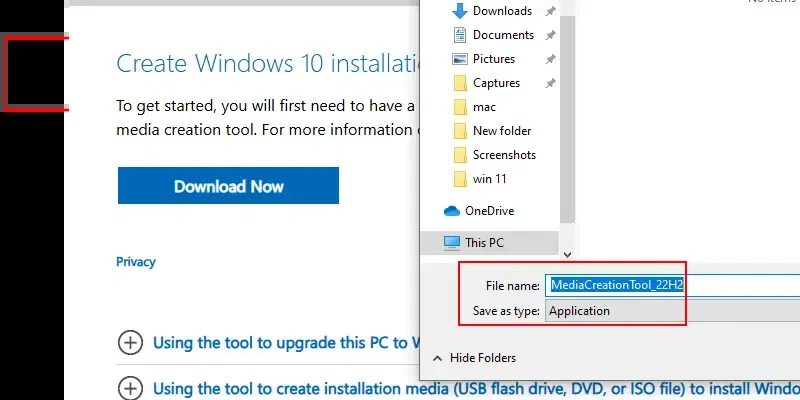Click the Downloads folder icon

click(x=460, y=11)
